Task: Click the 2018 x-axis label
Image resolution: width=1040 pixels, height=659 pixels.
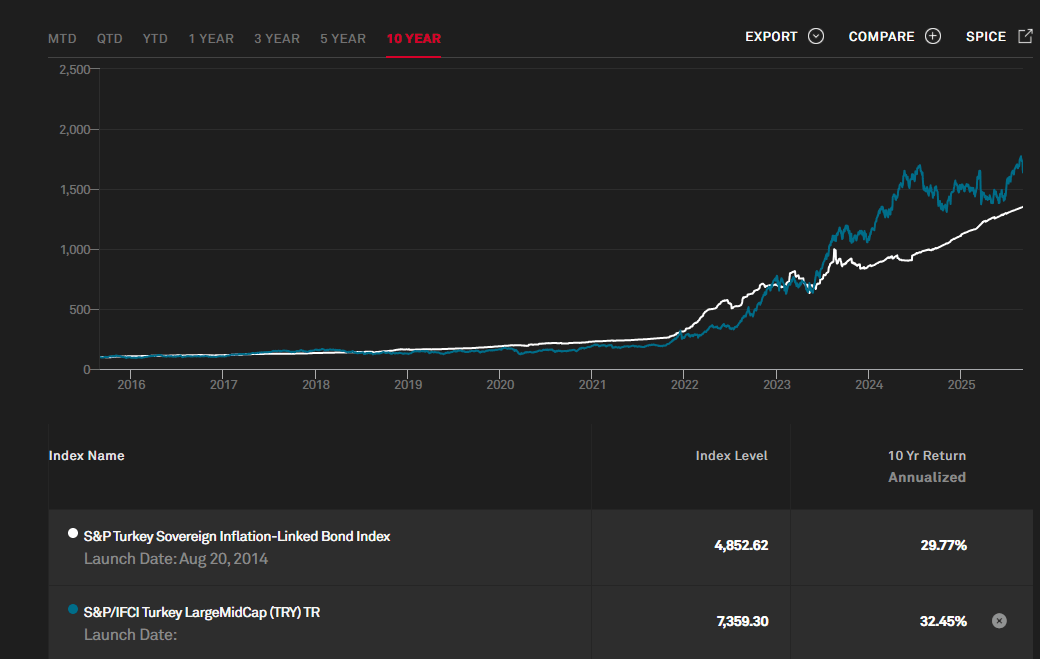Action: point(316,385)
